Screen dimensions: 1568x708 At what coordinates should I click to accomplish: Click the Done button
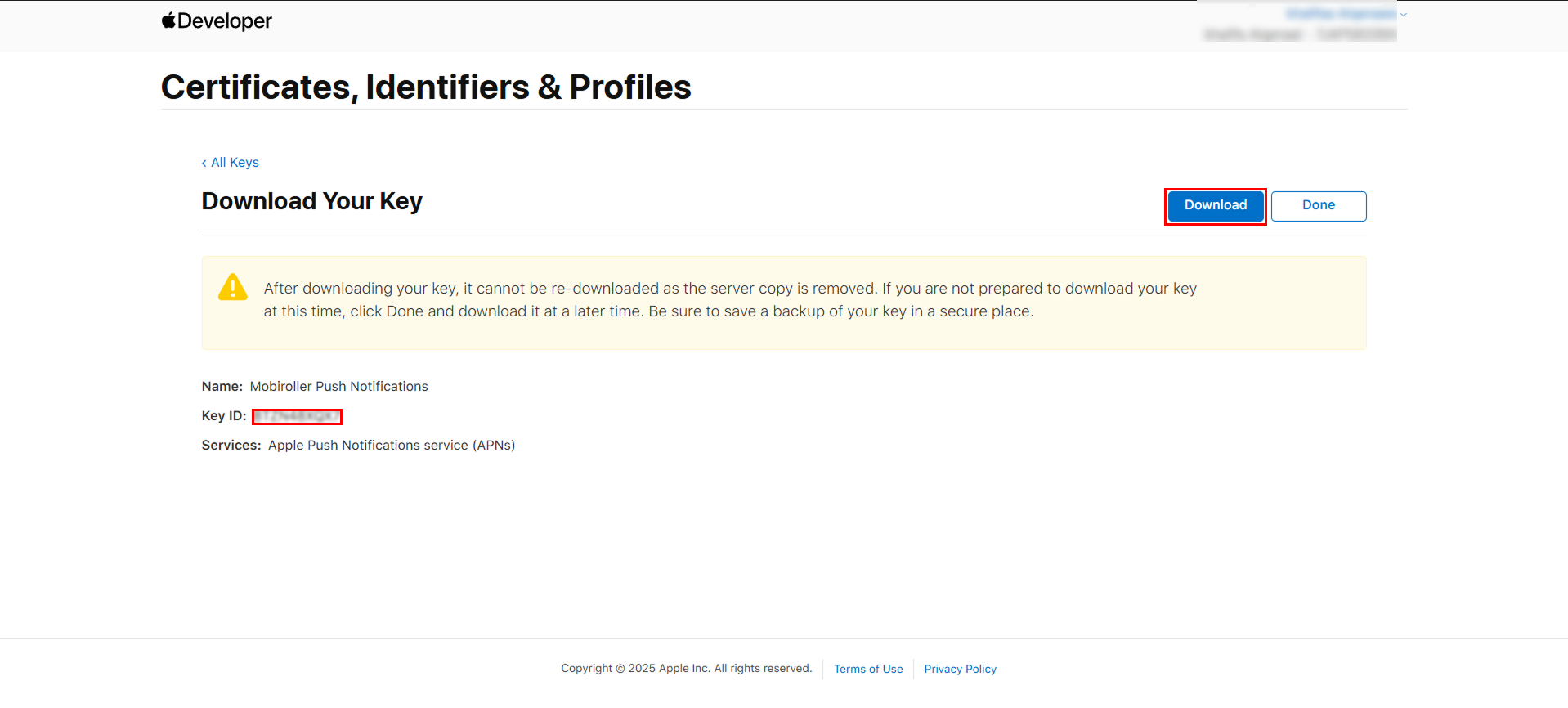pyautogui.click(x=1318, y=206)
